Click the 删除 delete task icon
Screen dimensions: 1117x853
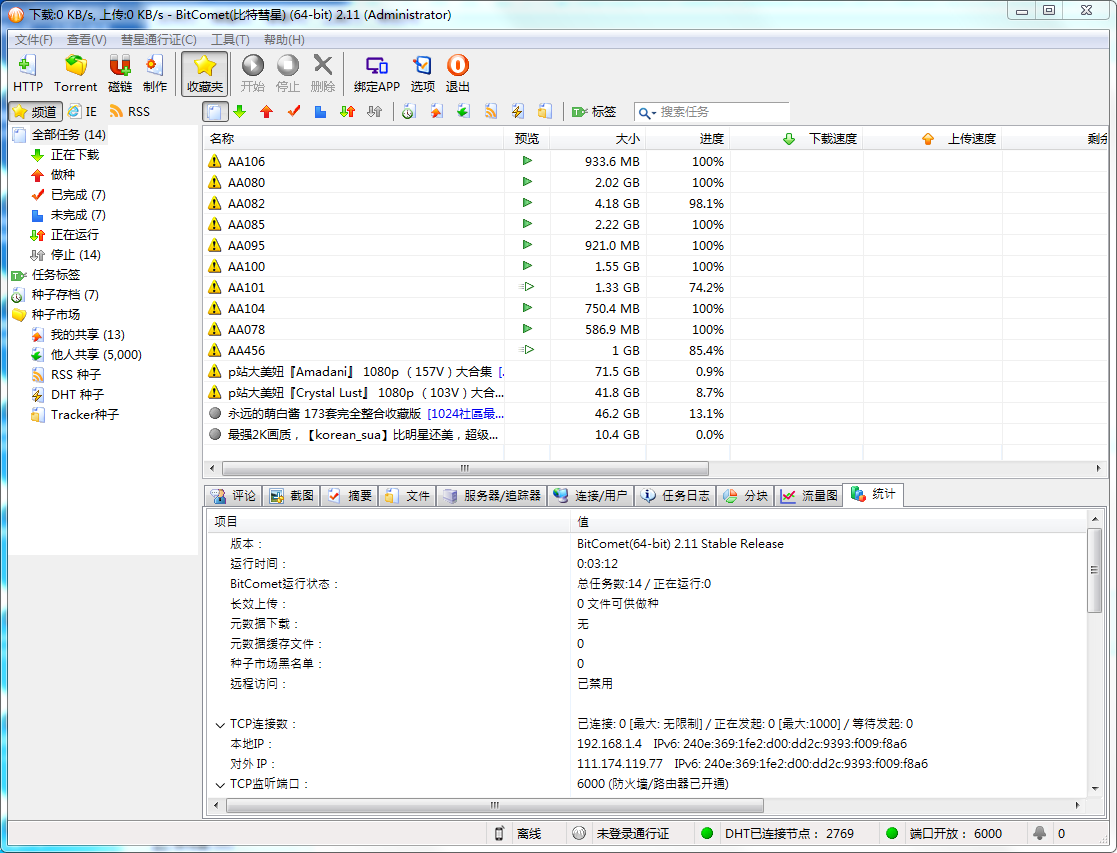tap(323, 73)
